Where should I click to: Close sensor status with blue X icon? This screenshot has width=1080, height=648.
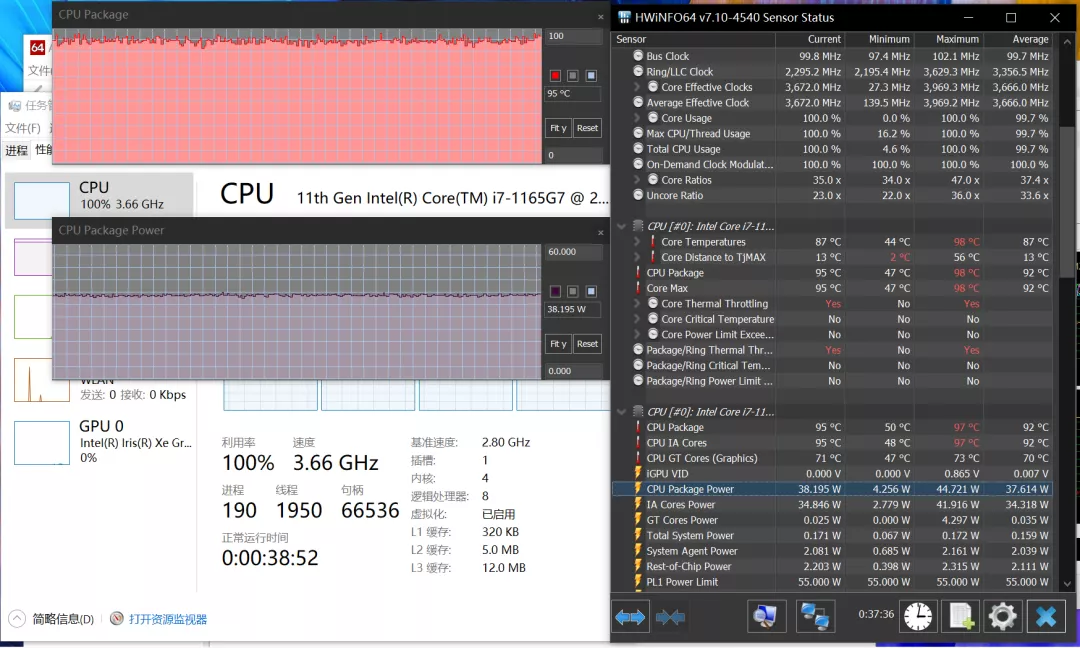pos(1046,616)
